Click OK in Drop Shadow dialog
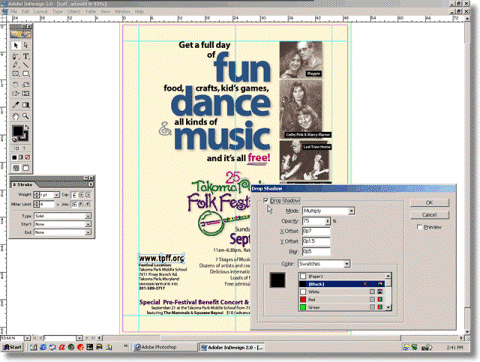 [429, 202]
